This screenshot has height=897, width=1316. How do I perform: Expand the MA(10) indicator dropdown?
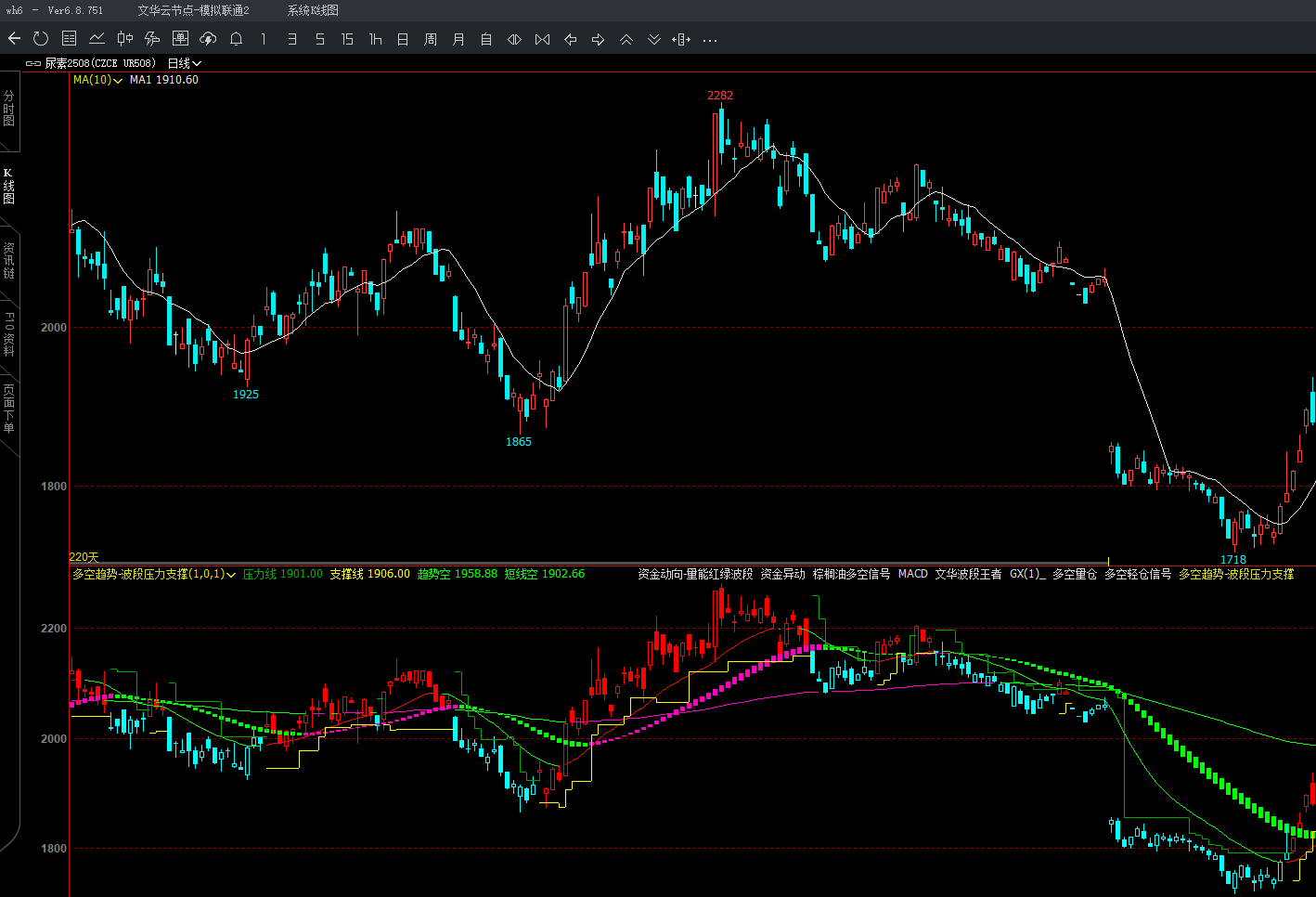(97, 80)
